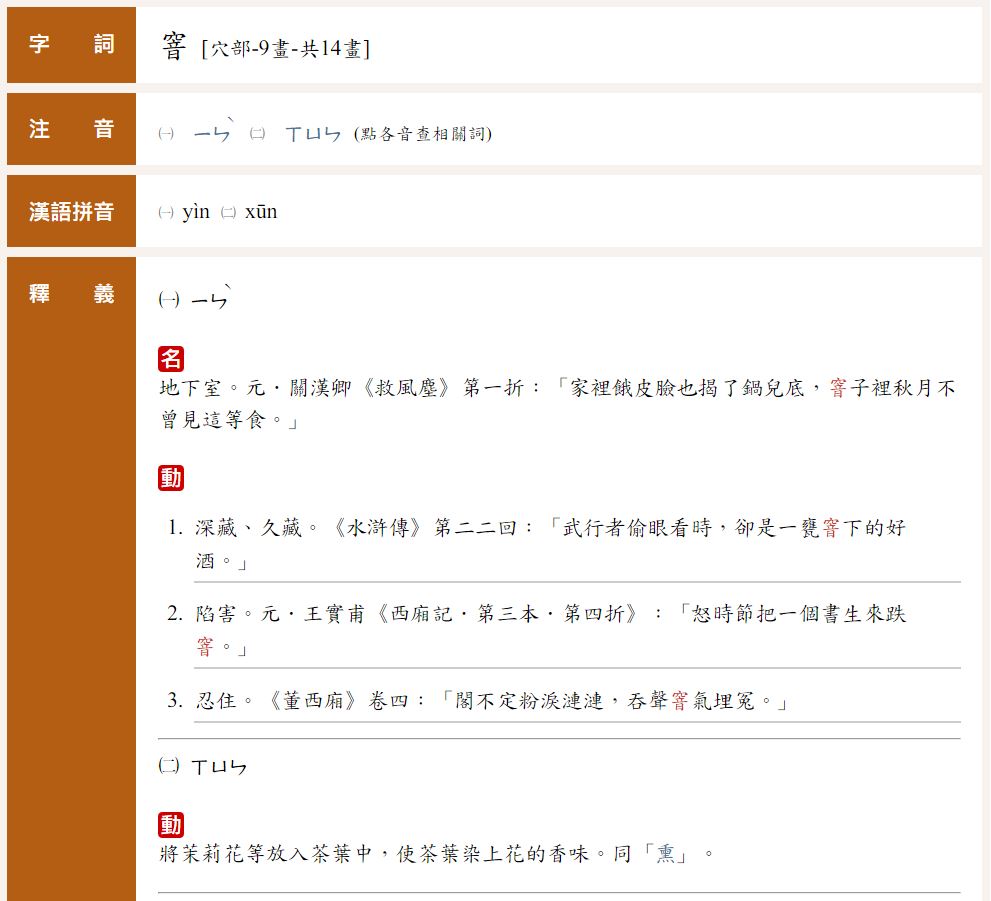The height and width of the screenshot is (901, 991).
Task: Click the ㄒㄩㄣ pronunciation link in 注音 row
Action: point(312,134)
